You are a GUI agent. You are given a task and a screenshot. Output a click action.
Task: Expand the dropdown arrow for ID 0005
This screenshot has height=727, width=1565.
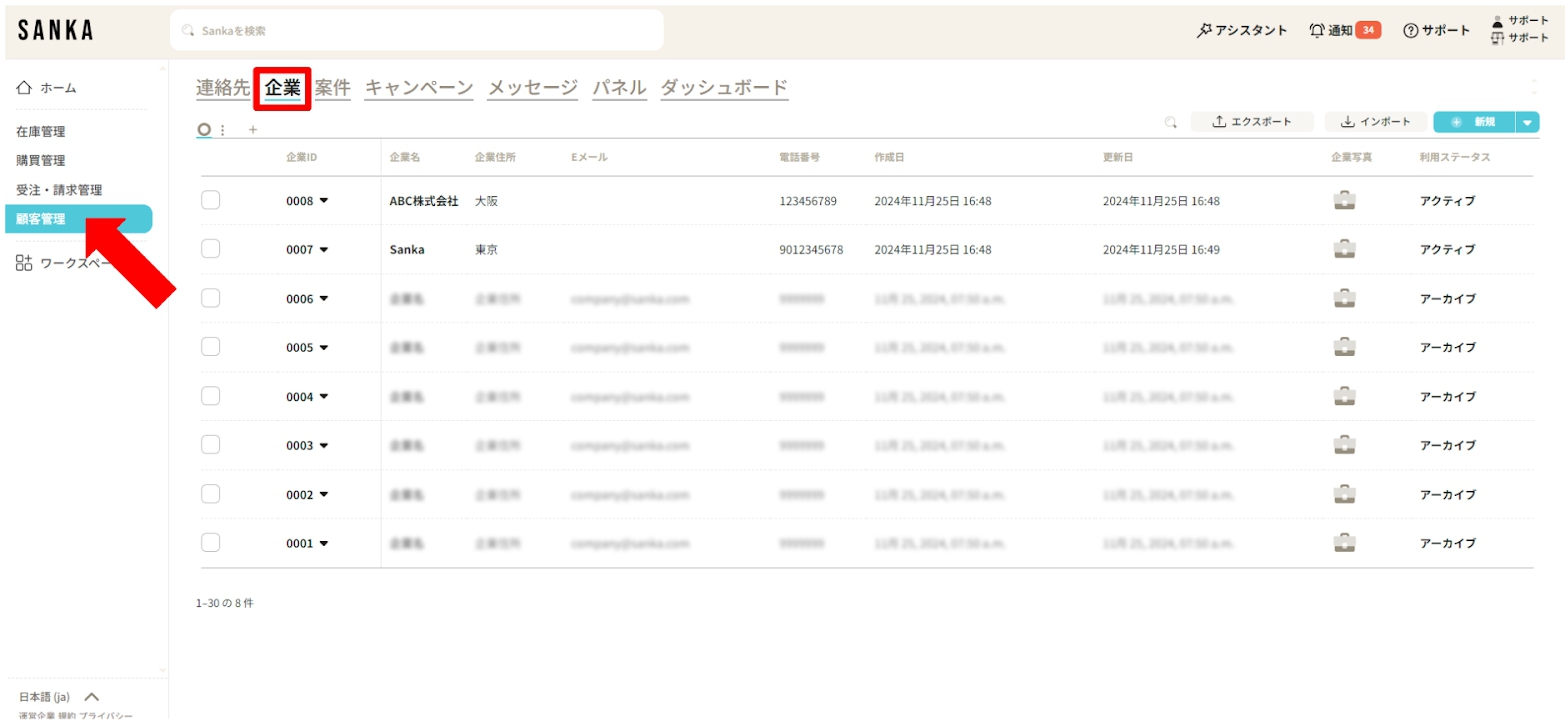click(x=324, y=347)
